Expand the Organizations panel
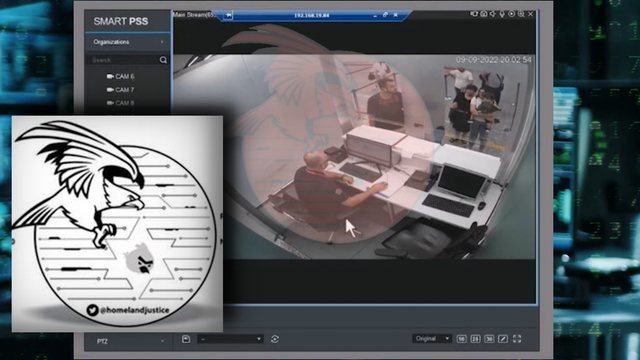Screen dimensions: 640x360 pos(127,42)
